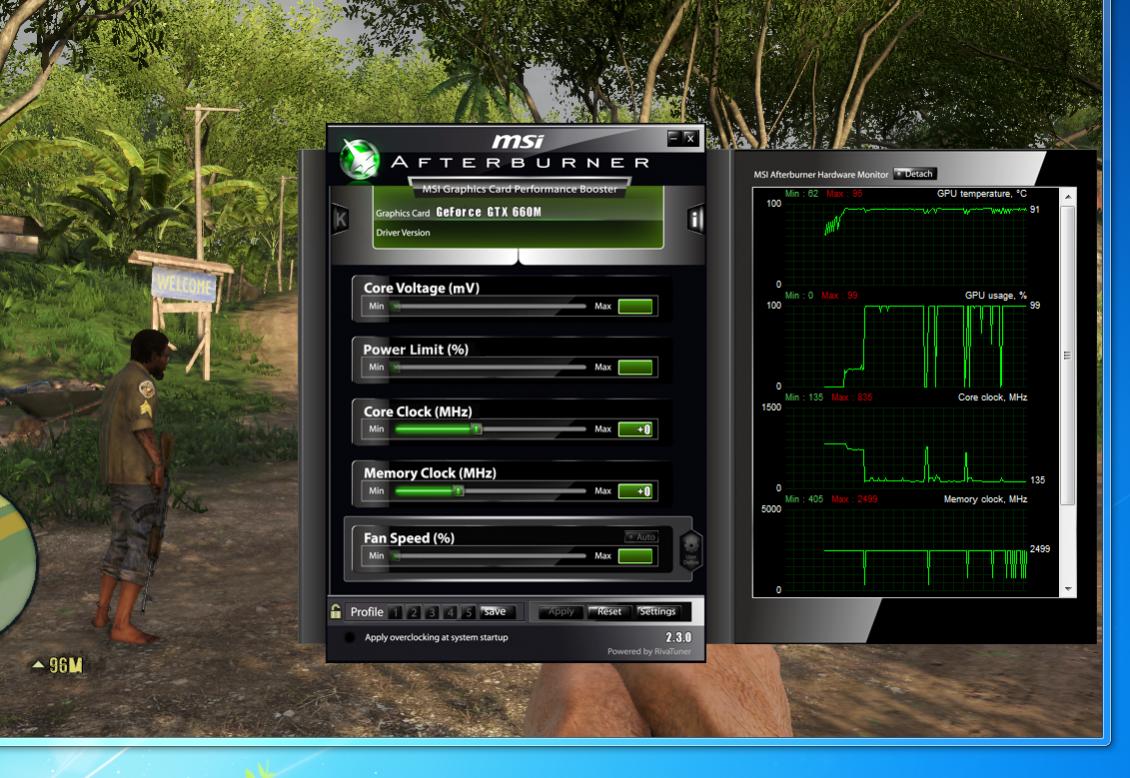
Task: Click the hardware monitor scrollbar down arrow
Action: (x=1068, y=589)
